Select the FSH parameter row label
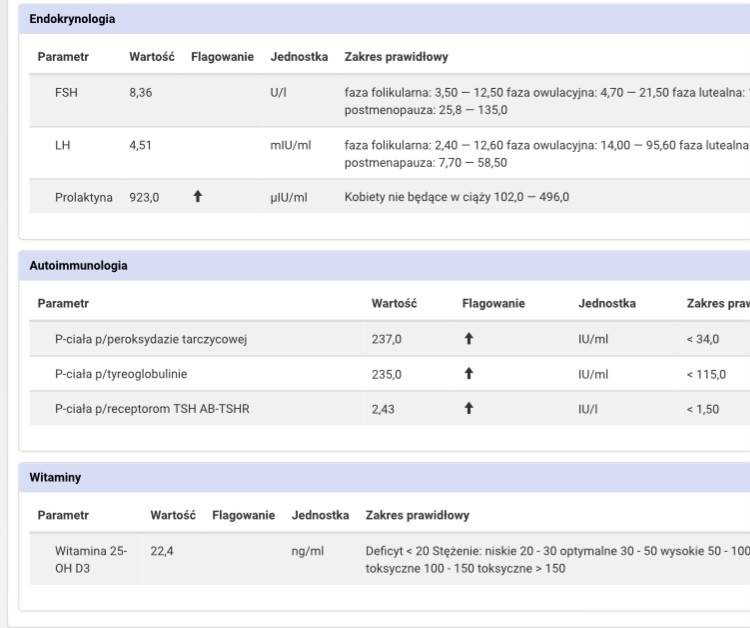This screenshot has height=628, width=750. [66, 93]
